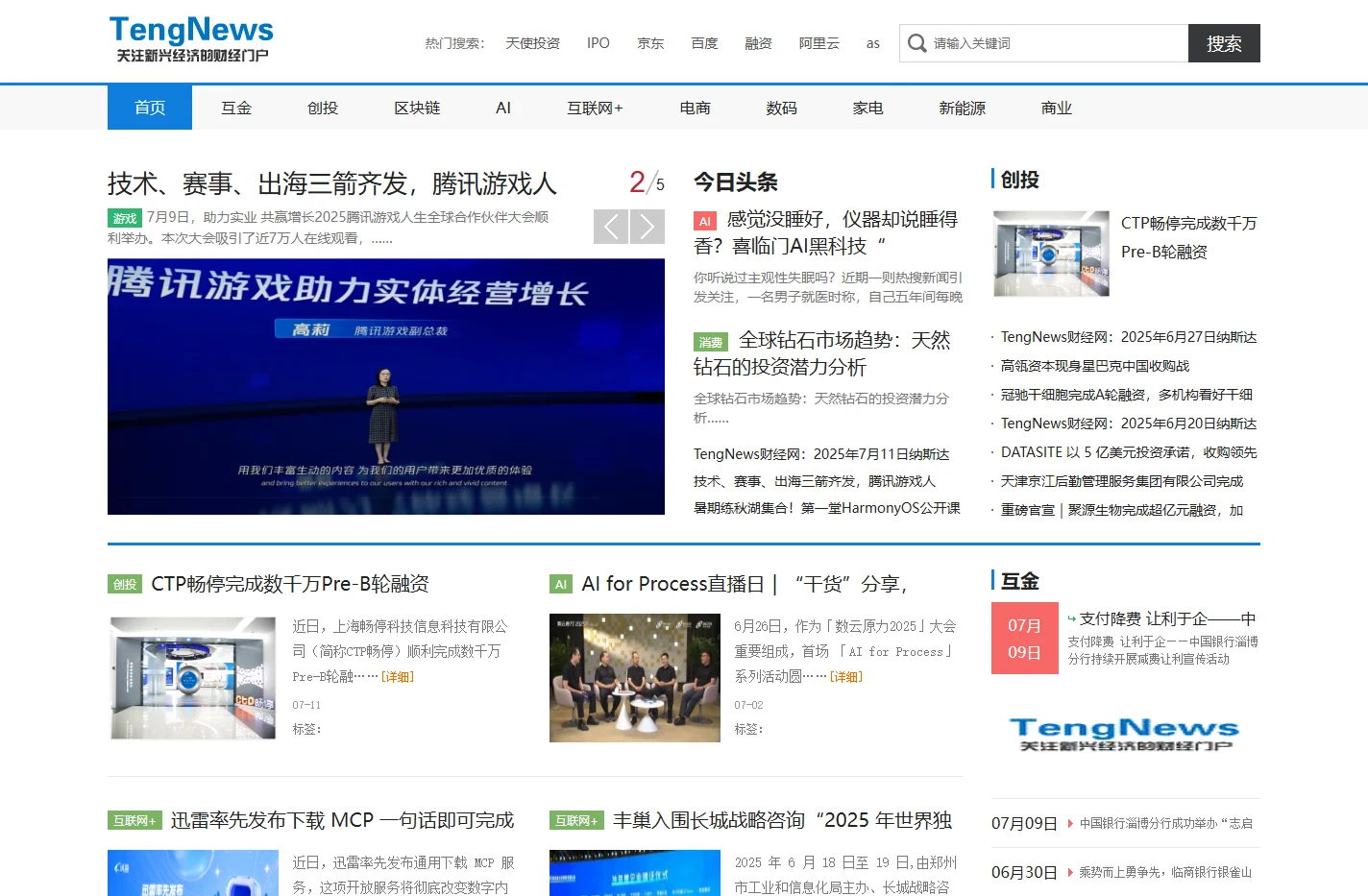Open the link 暑期练秋湖集合 HarmonyOS公开课

click(827, 508)
